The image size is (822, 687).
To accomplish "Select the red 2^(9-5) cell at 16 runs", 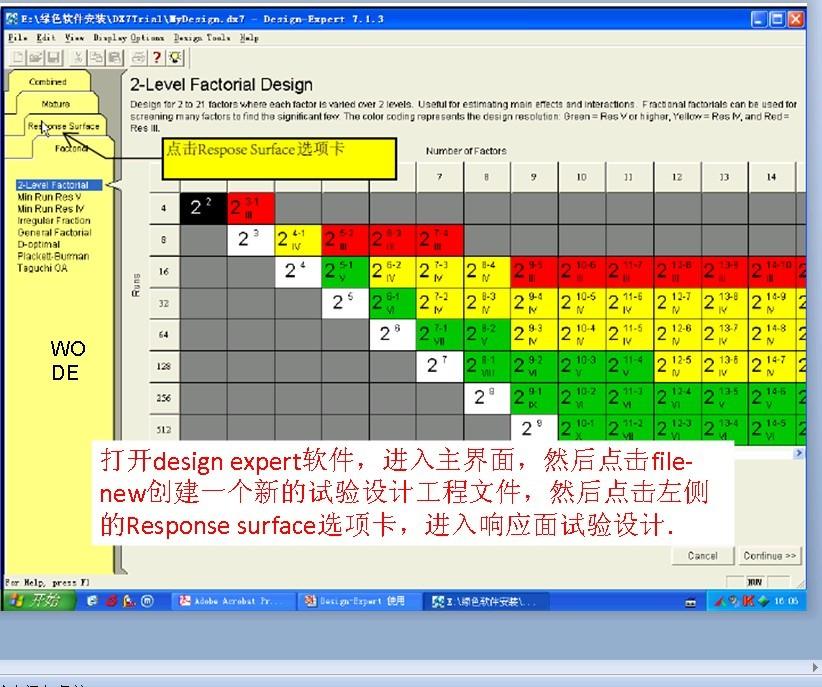I will click(534, 272).
